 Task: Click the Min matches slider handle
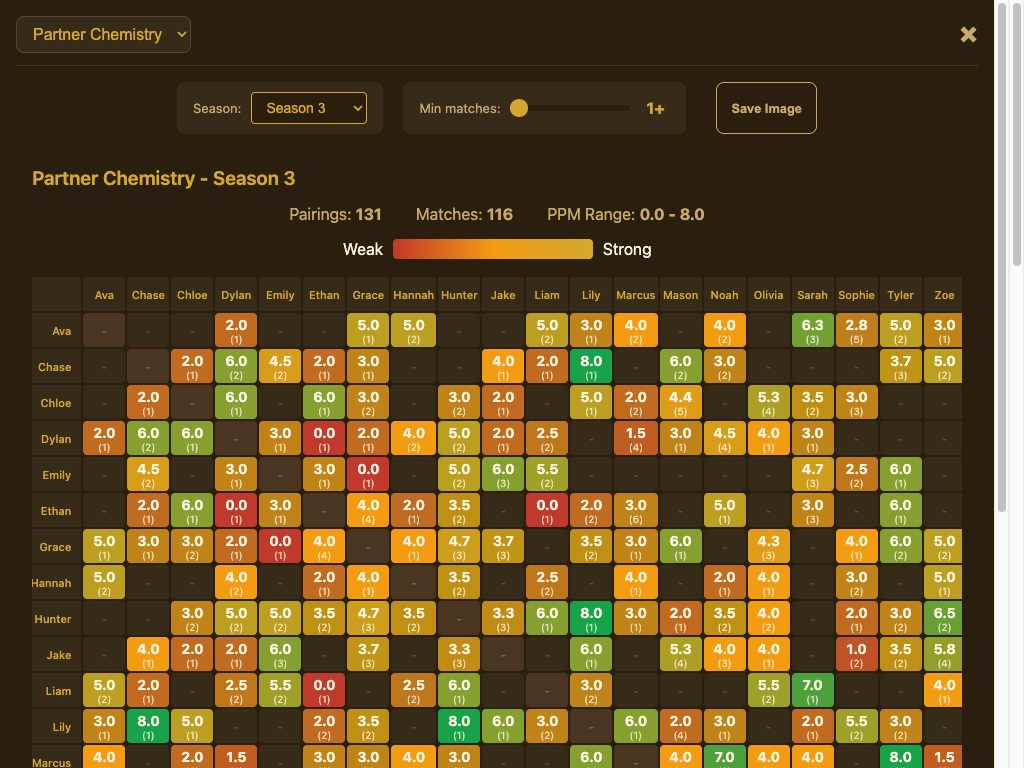(x=519, y=108)
